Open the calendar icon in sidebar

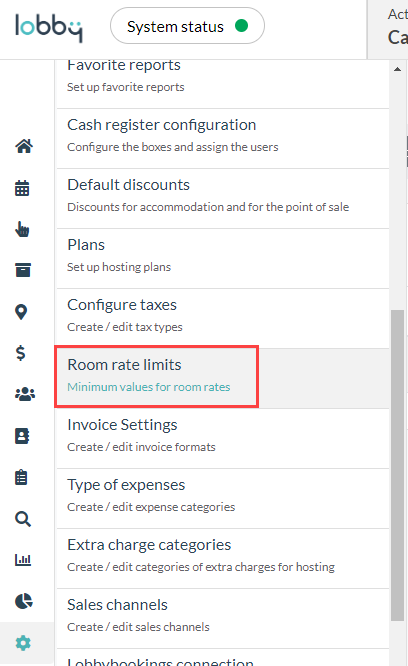22,188
